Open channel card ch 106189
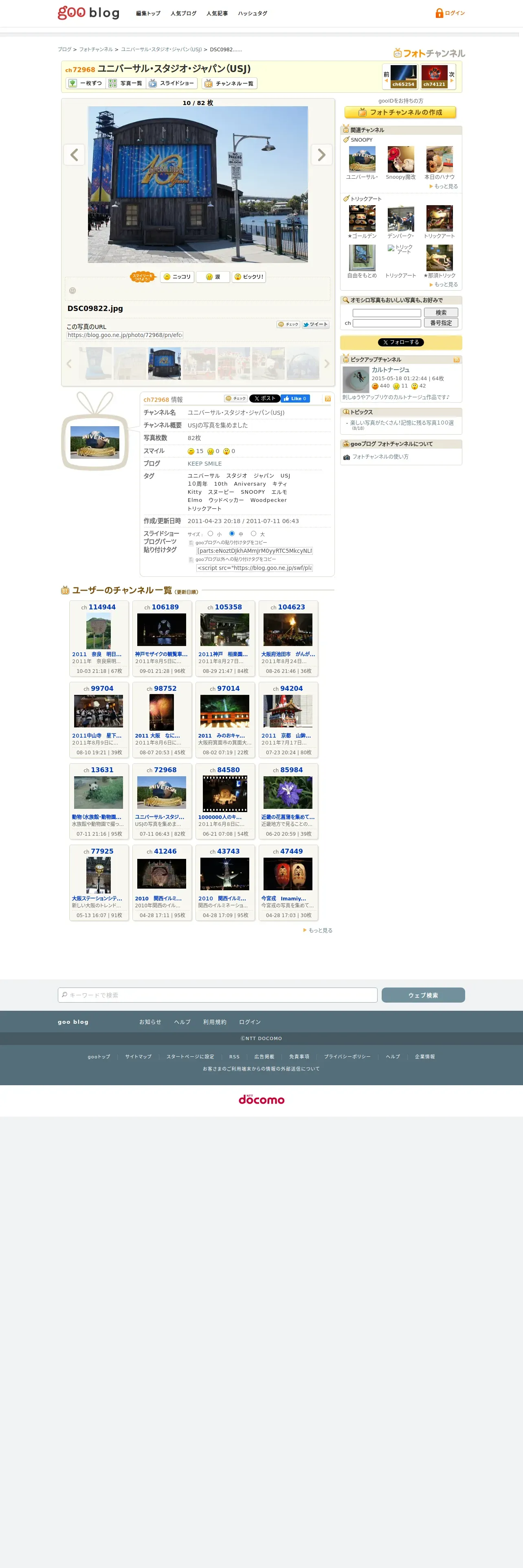 pyautogui.click(x=162, y=639)
